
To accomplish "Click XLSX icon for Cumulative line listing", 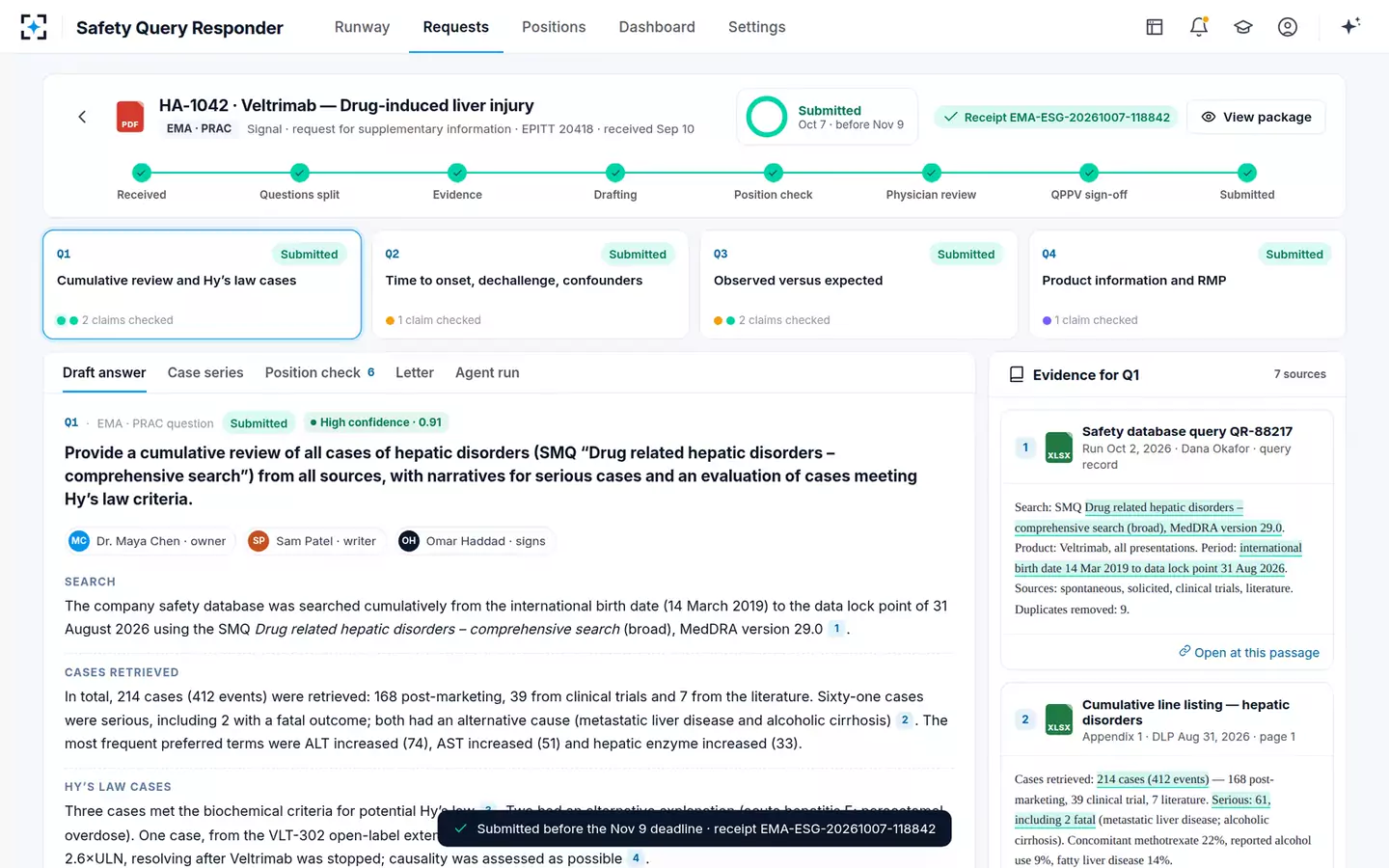I will (1059, 719).
